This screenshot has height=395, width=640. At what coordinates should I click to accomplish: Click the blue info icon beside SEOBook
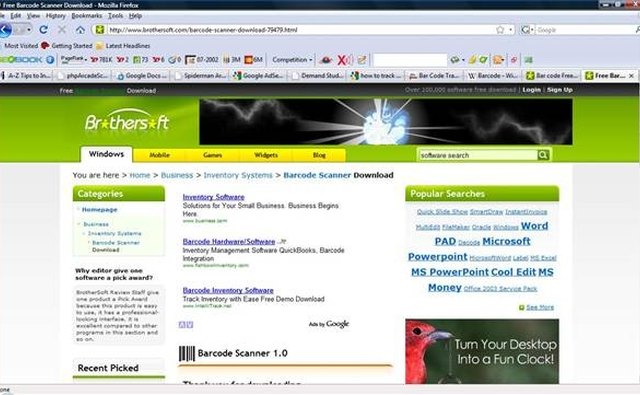coord(50,60)
